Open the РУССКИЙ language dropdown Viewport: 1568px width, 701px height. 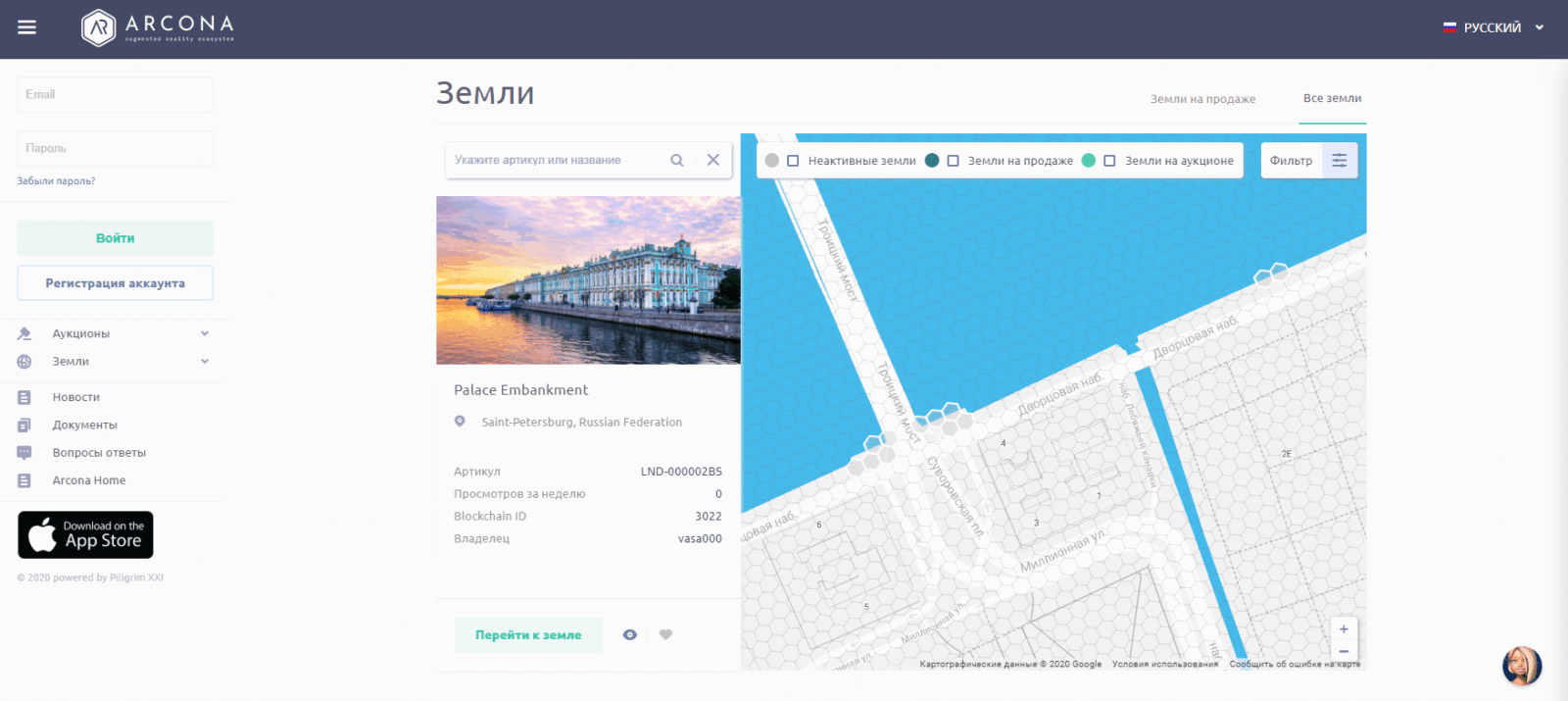click(1494, 27)
